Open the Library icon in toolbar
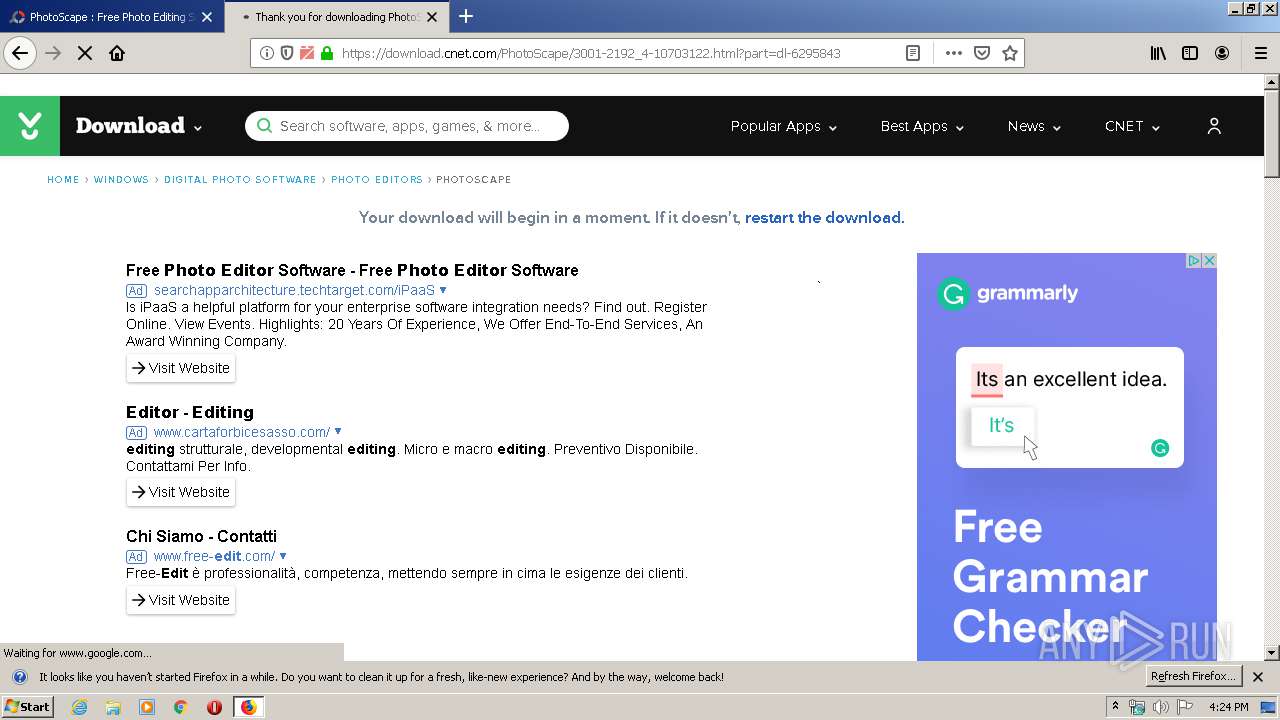 coord(1158,53)
